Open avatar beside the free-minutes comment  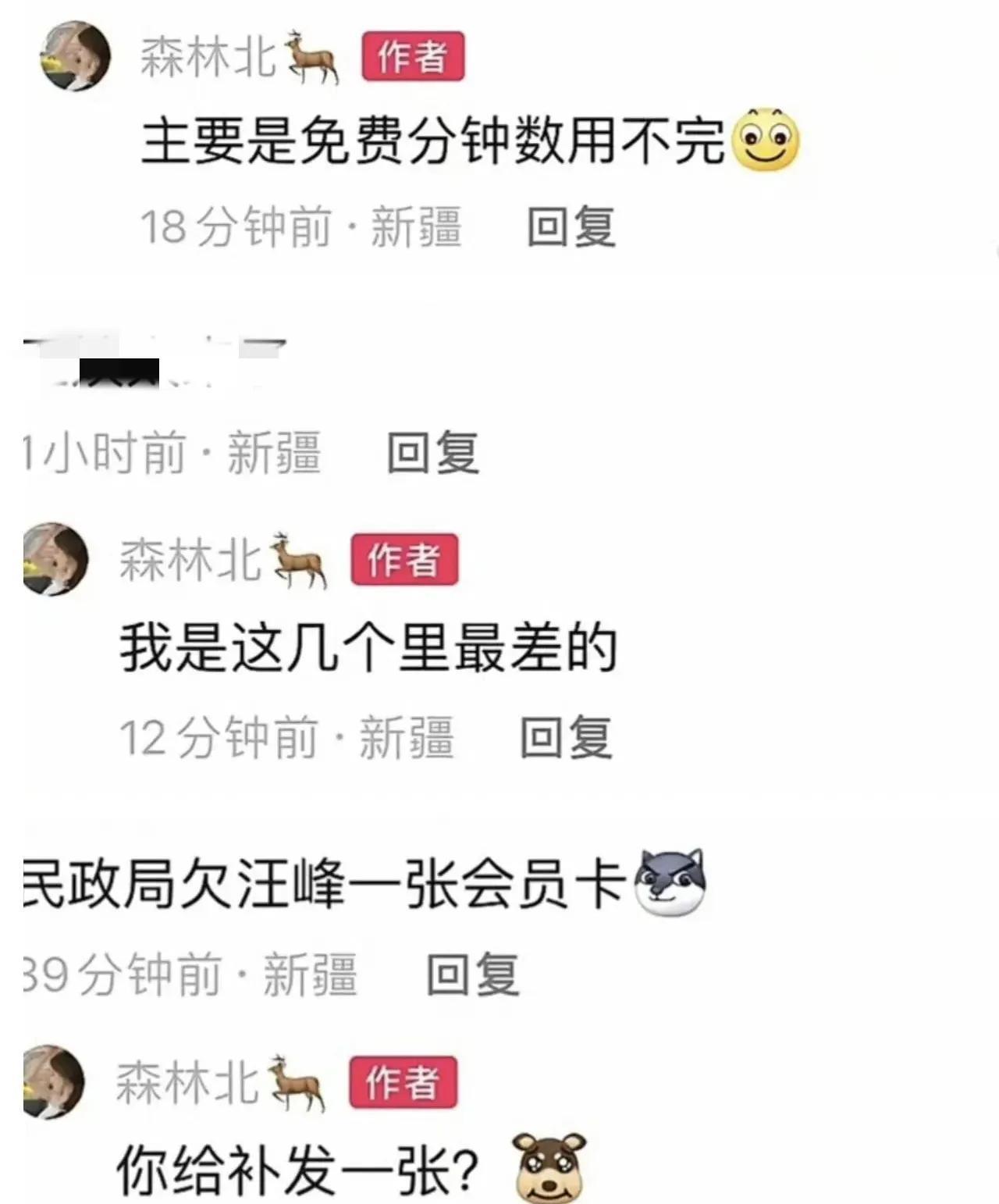[76, 55]
